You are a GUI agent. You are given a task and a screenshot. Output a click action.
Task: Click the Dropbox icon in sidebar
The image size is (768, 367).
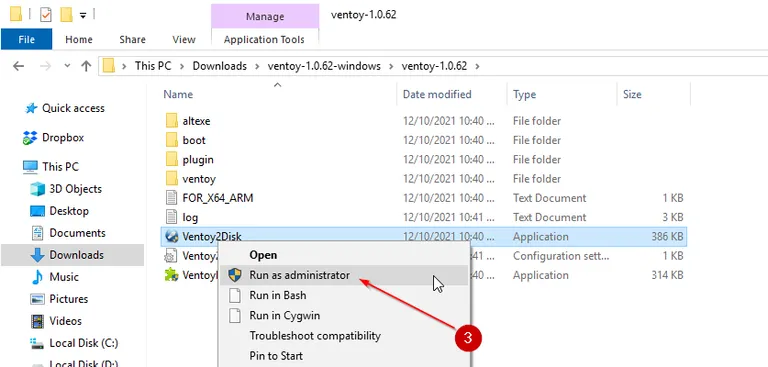point(29,138)
